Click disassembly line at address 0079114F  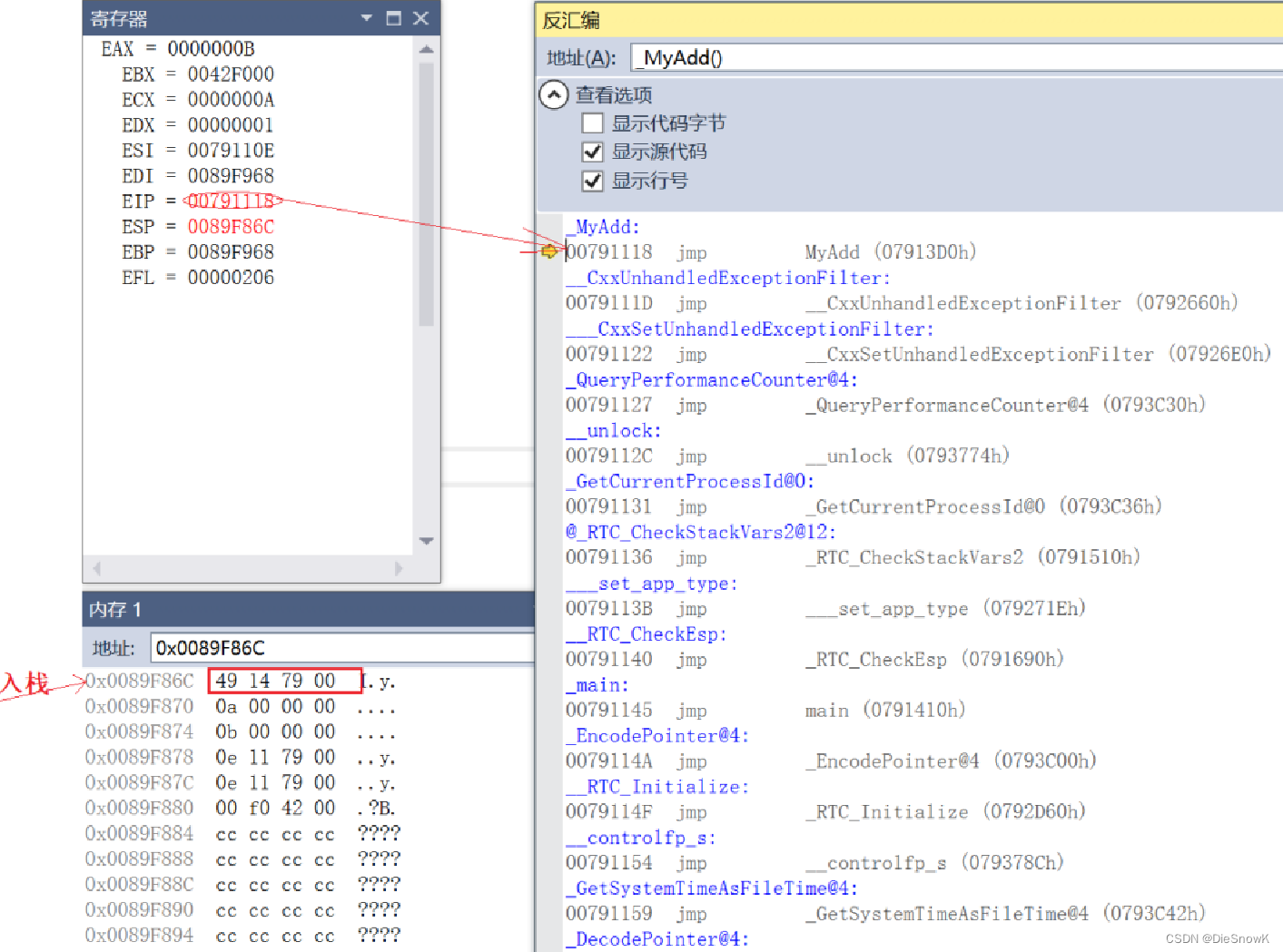[x=825, y=811]
